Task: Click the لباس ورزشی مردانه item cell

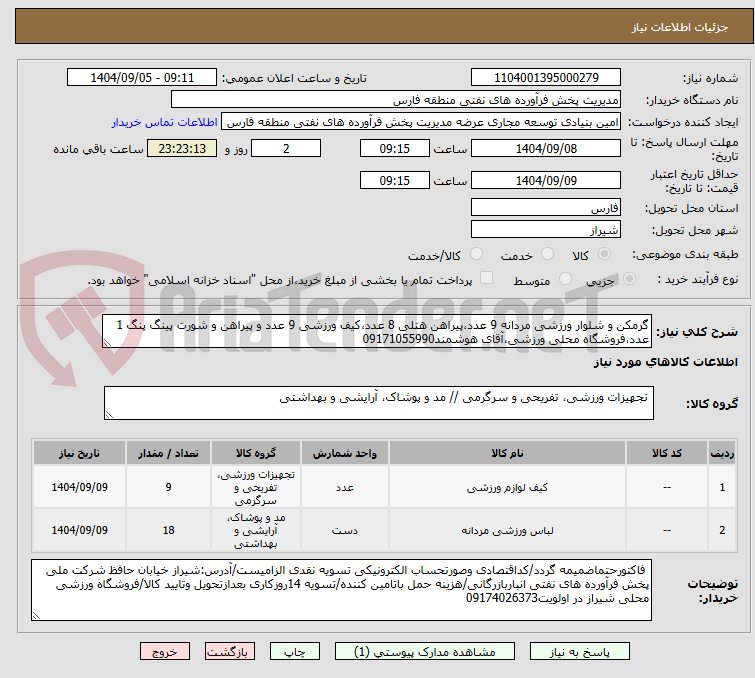Action: tap(507, 530)
